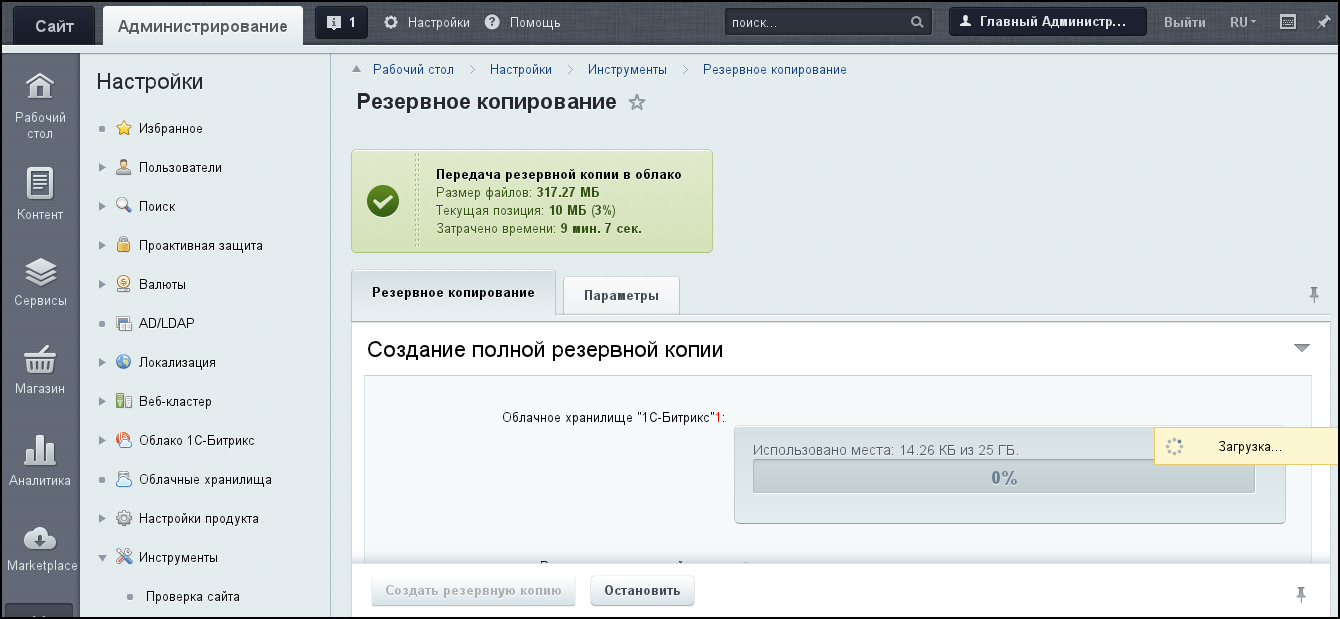Toggle the pin icon in bottom button bar
The height and width of the screenshot is (619, 1340).
tap(1301, 594)
